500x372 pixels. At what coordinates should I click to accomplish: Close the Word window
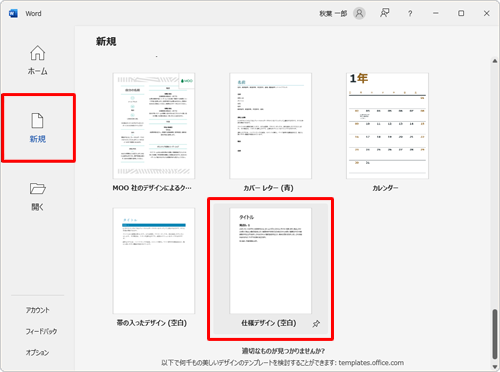(487, 13)
